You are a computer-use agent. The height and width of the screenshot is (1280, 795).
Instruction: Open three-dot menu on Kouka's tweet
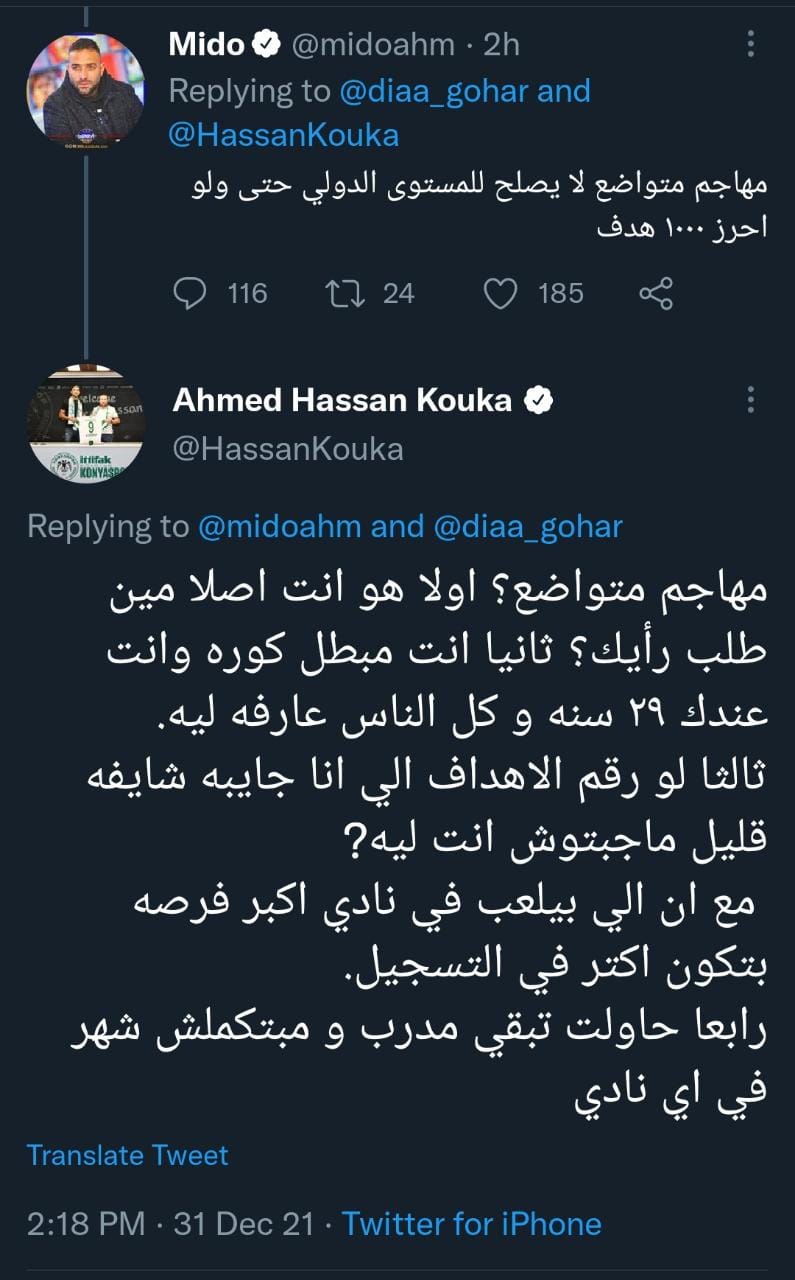click(751, 400)
